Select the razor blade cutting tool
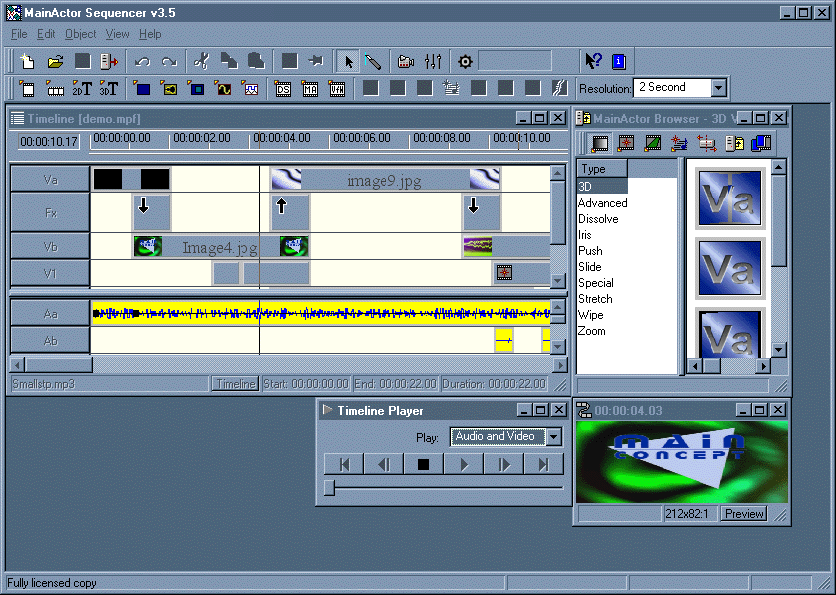The image size is (836, 595). click(x=373, y=61)
